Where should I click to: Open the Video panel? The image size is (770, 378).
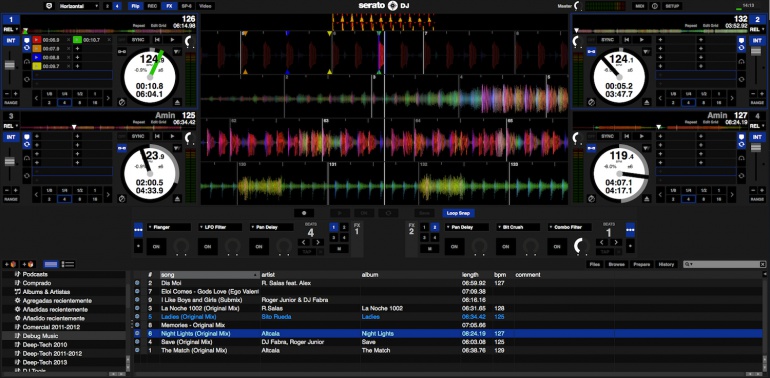pos(205,6)
